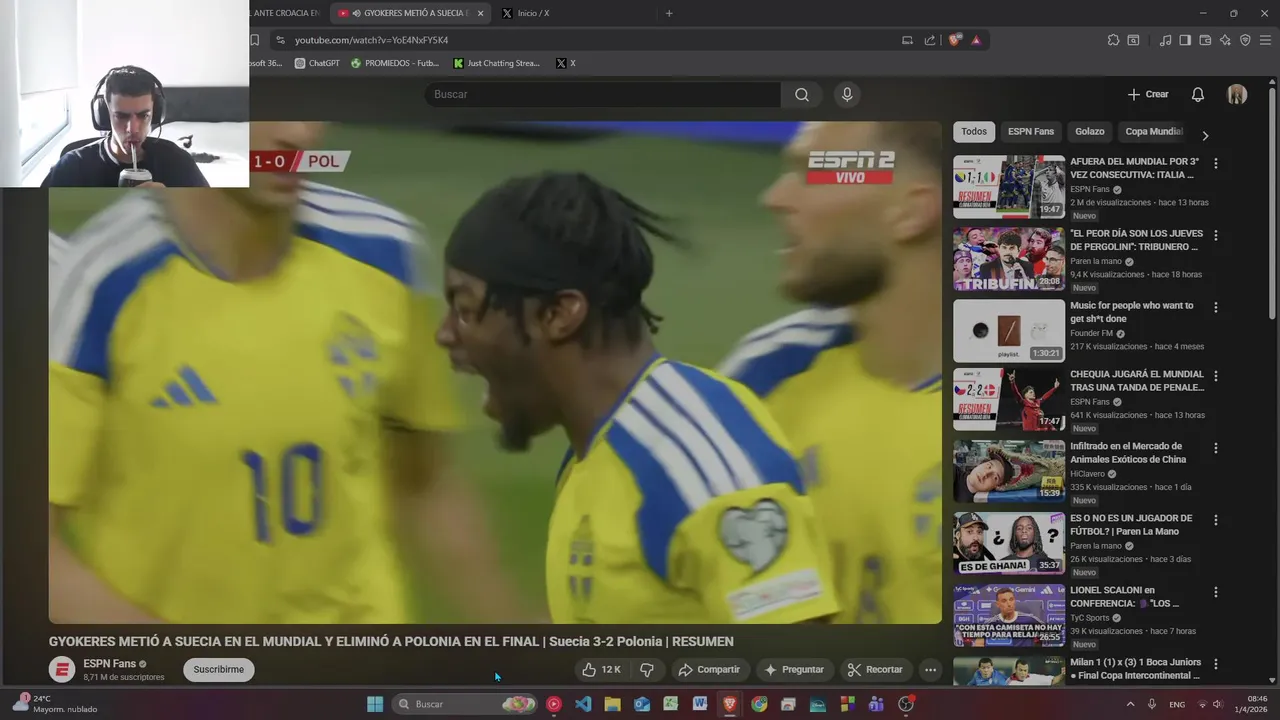Click the Recortar clip button
This screenshot has height=720, width=1280.
click(x=875, y=669)
